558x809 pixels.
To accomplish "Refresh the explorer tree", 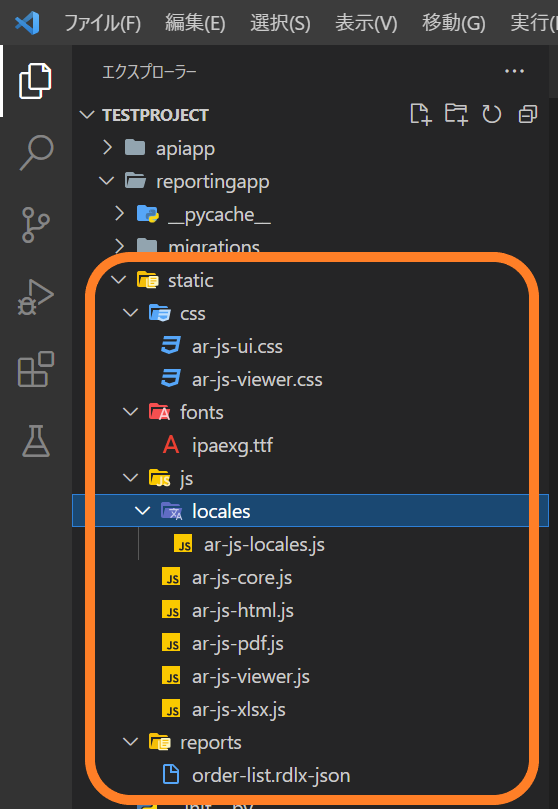I will pyautogui.click(x=491, y=114).
